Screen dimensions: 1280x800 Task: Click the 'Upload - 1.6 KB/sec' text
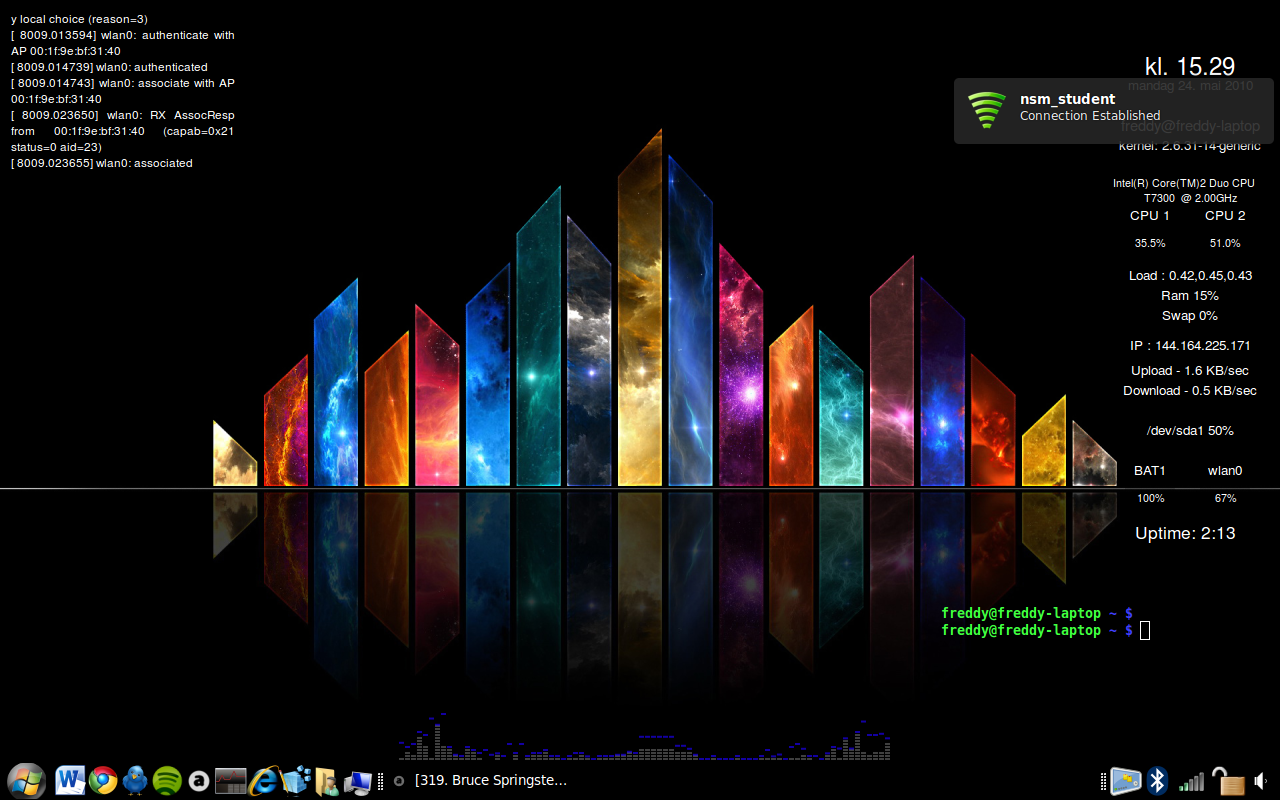point(1190,370)
